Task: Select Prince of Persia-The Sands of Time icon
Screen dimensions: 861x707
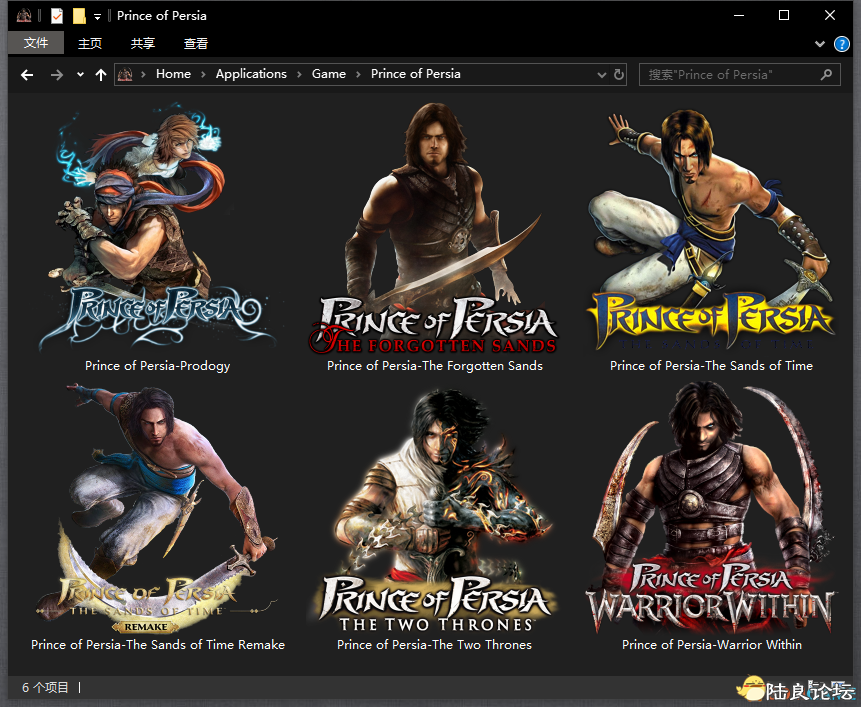Action: 711,230
